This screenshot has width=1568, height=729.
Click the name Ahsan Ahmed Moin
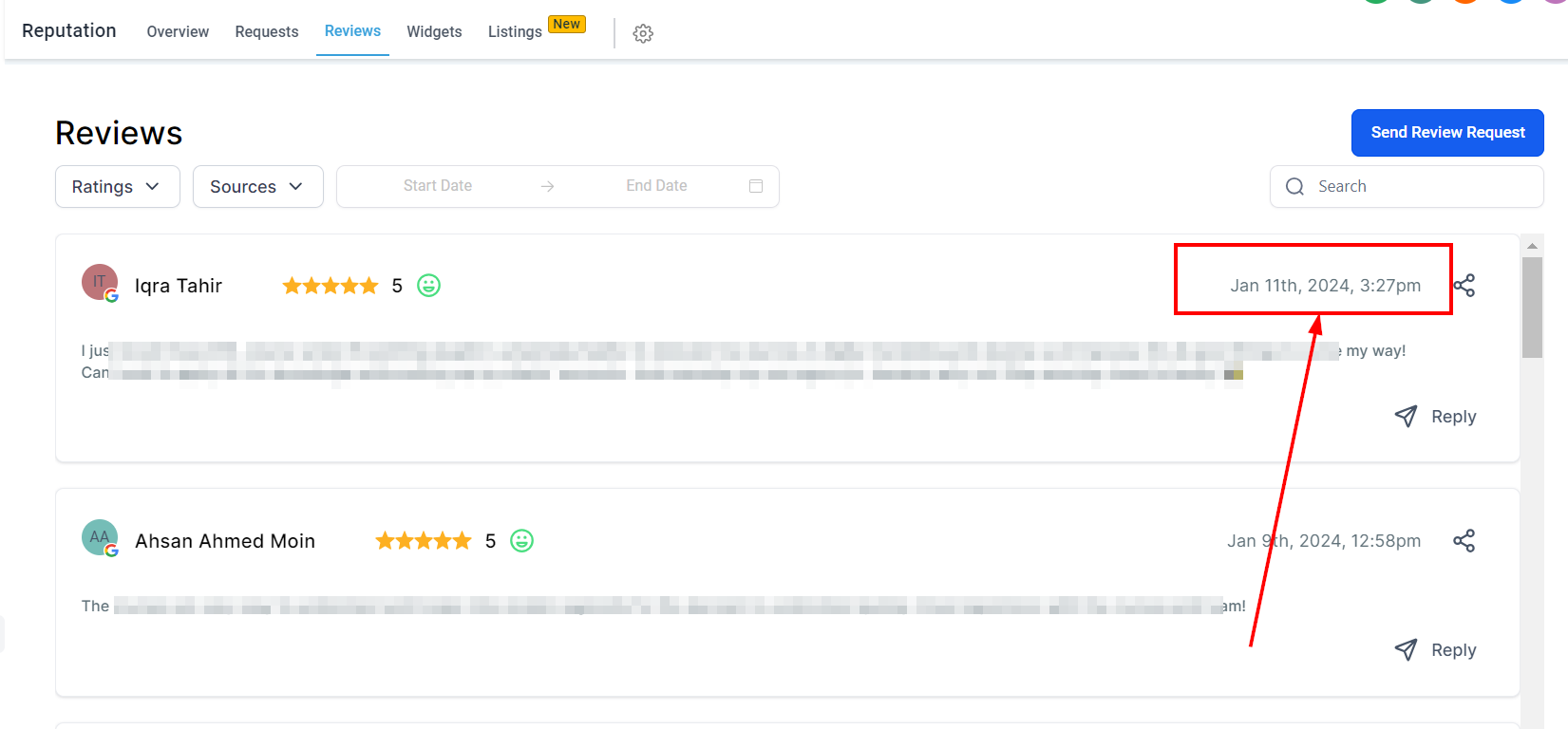(x=225, y=541)
